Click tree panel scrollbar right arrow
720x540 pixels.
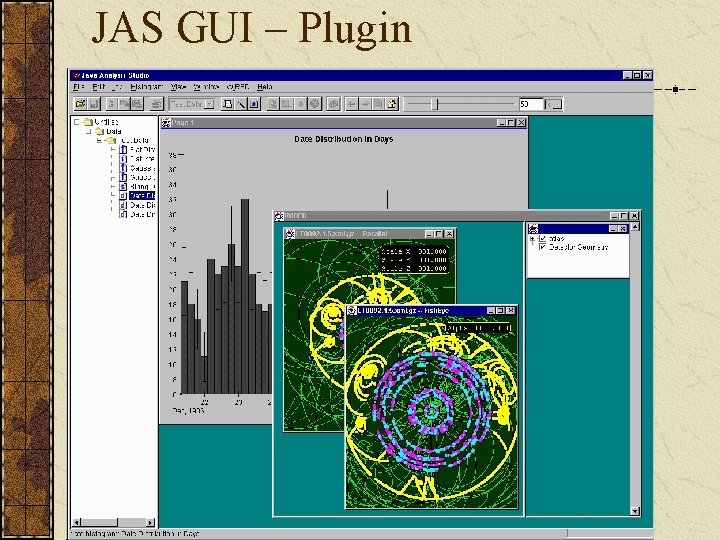click(x=150, y=523)
